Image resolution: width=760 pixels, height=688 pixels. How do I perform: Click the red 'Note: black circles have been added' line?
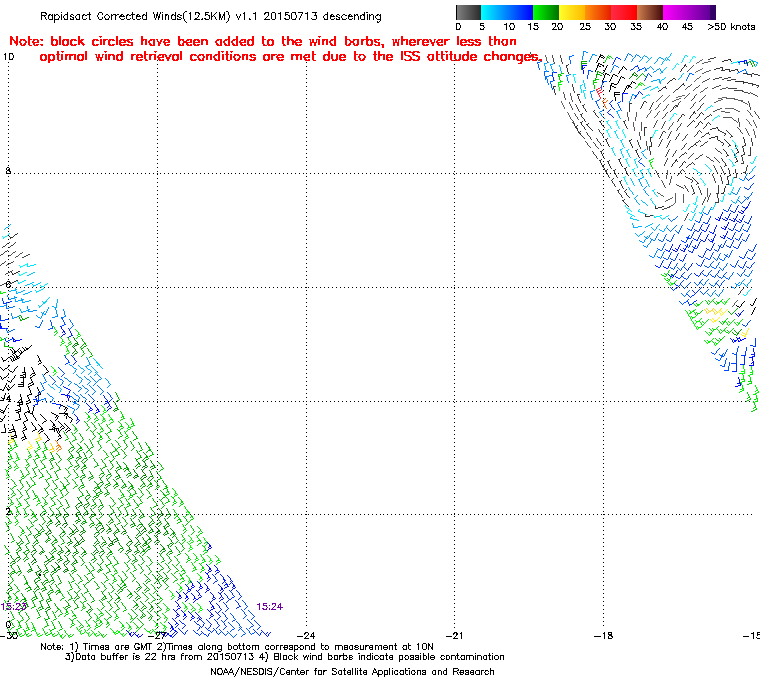coord(263,41)
